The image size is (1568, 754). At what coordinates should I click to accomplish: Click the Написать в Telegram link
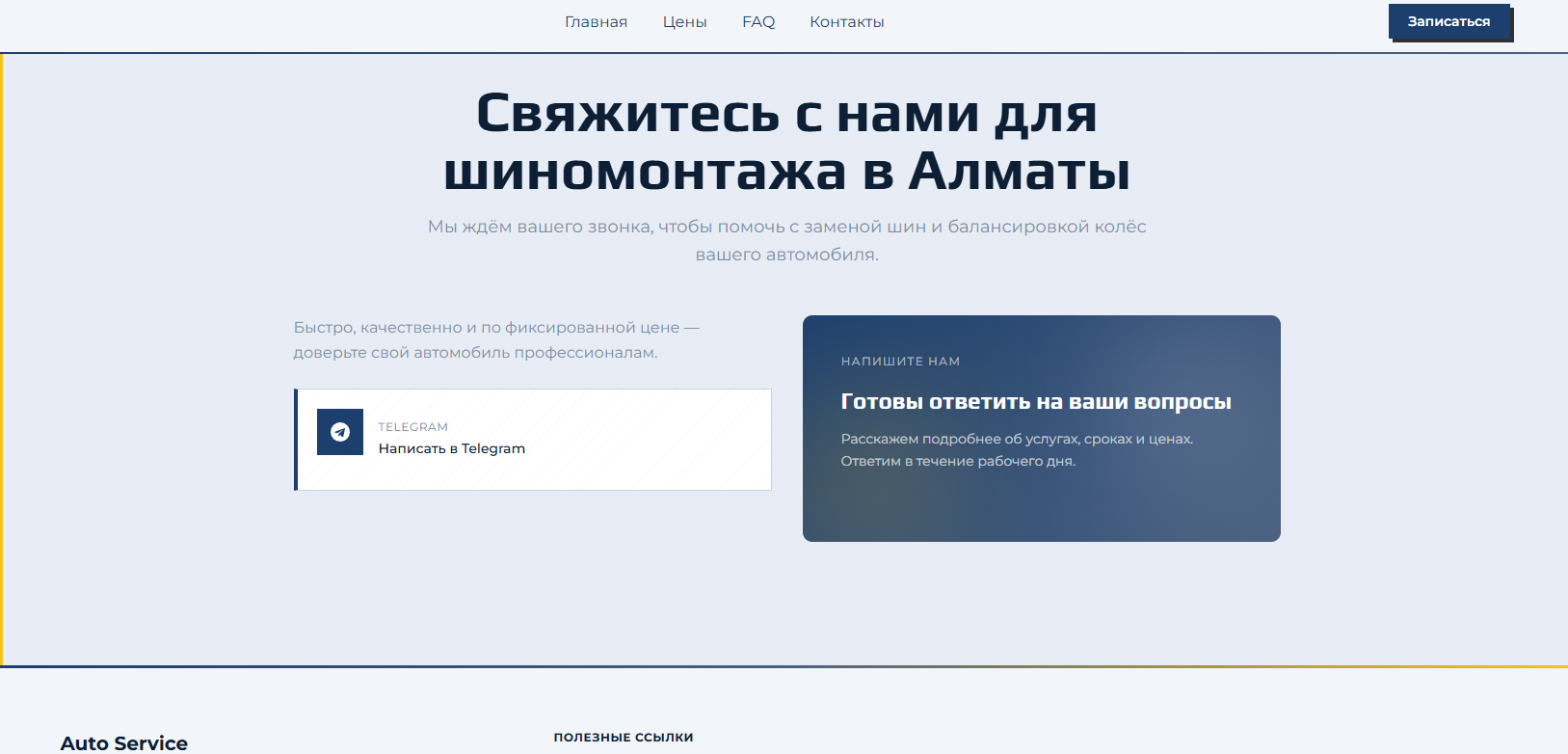click(451, 449)
